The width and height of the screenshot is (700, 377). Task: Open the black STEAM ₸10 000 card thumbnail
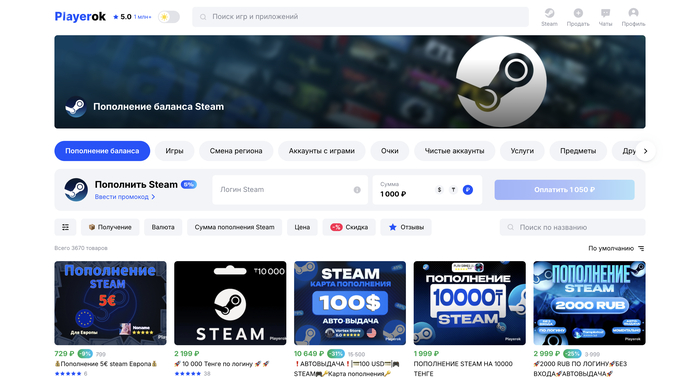(x=230, y=303)
